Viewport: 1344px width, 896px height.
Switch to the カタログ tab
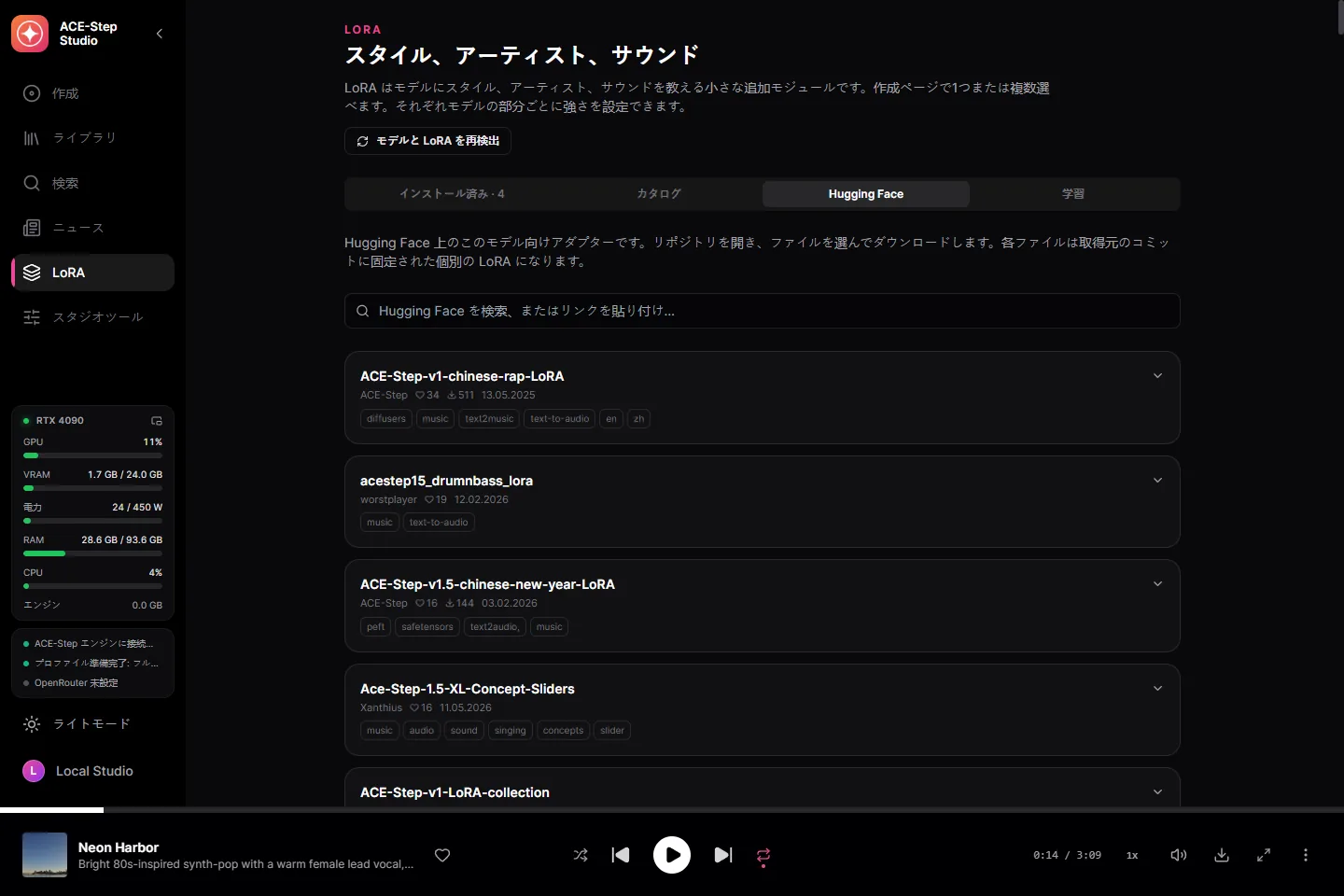coord(659,194)
